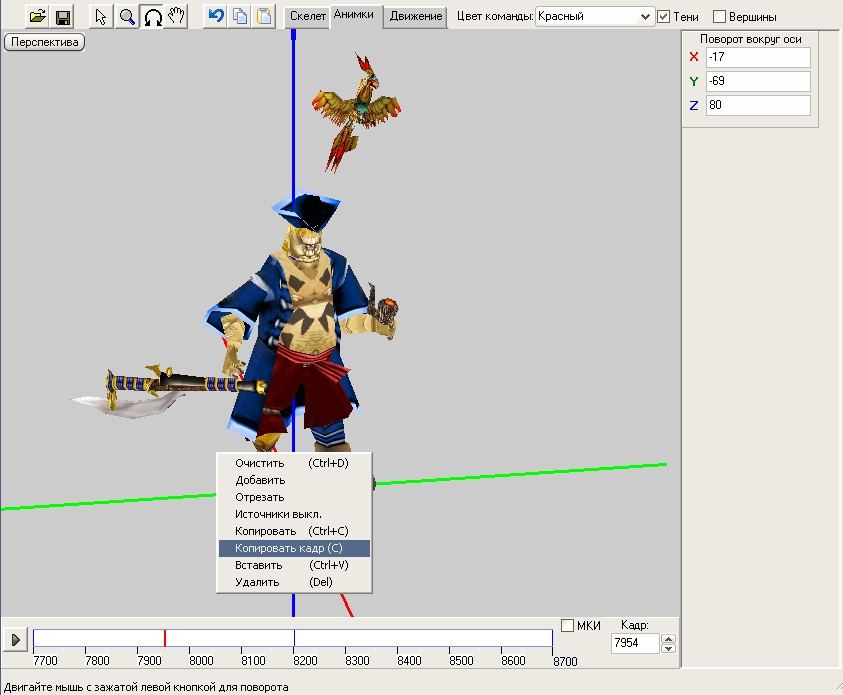The width and height of the screenshot is (843, 695).
Task: Toggle the Тени checkbox
Action: click(x=664, y=17)
